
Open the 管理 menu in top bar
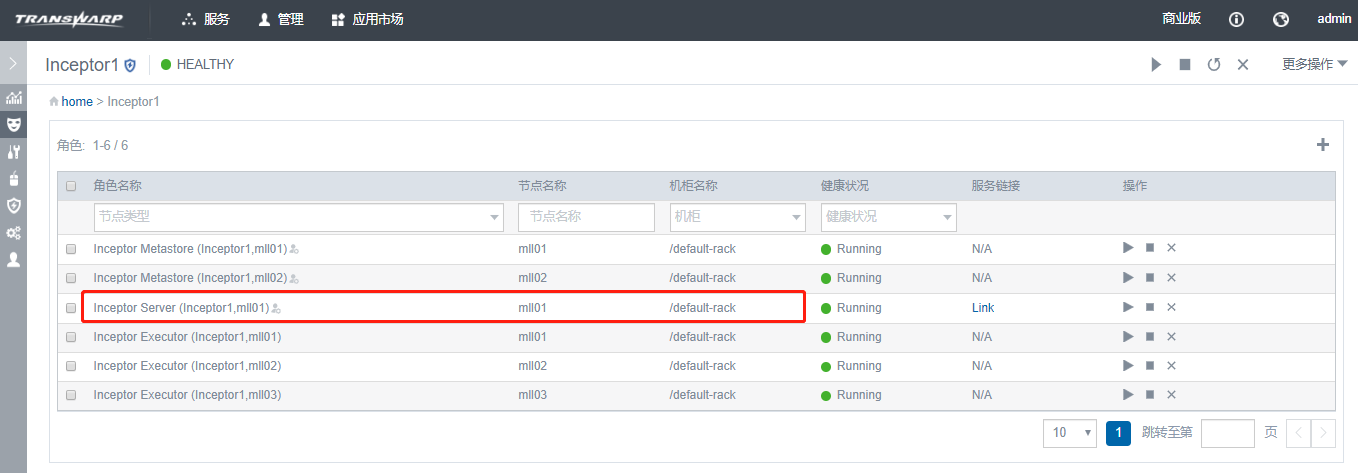(281, 20)
